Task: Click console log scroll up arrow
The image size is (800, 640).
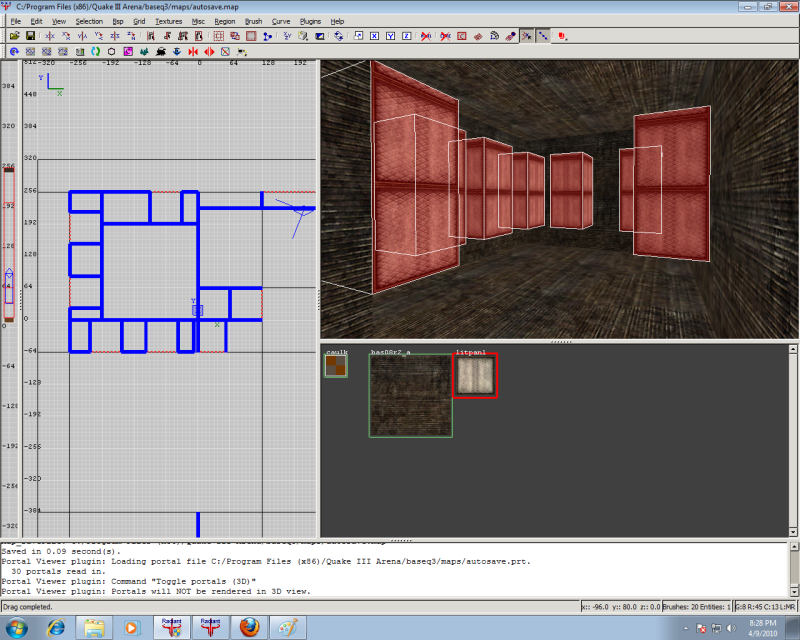Action: click(794, 546)
